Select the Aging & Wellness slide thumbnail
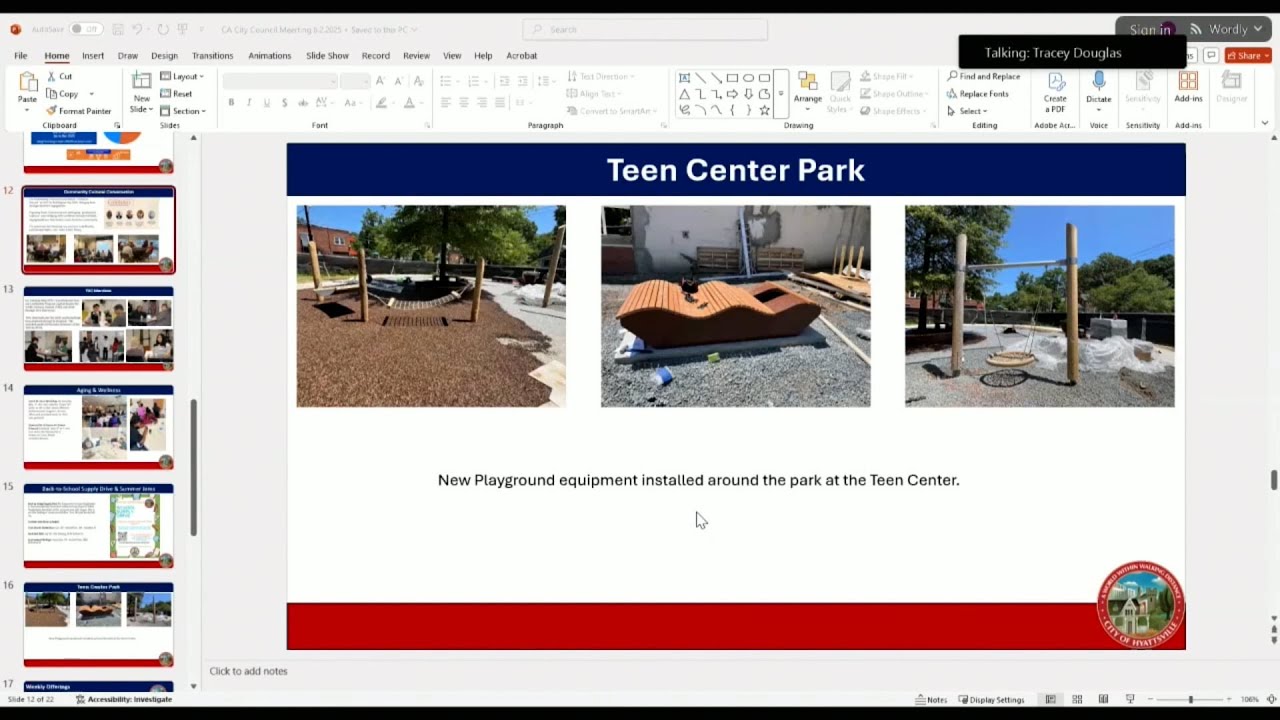This screenshot has width=1280, height=720. click(x=98, y=427)
